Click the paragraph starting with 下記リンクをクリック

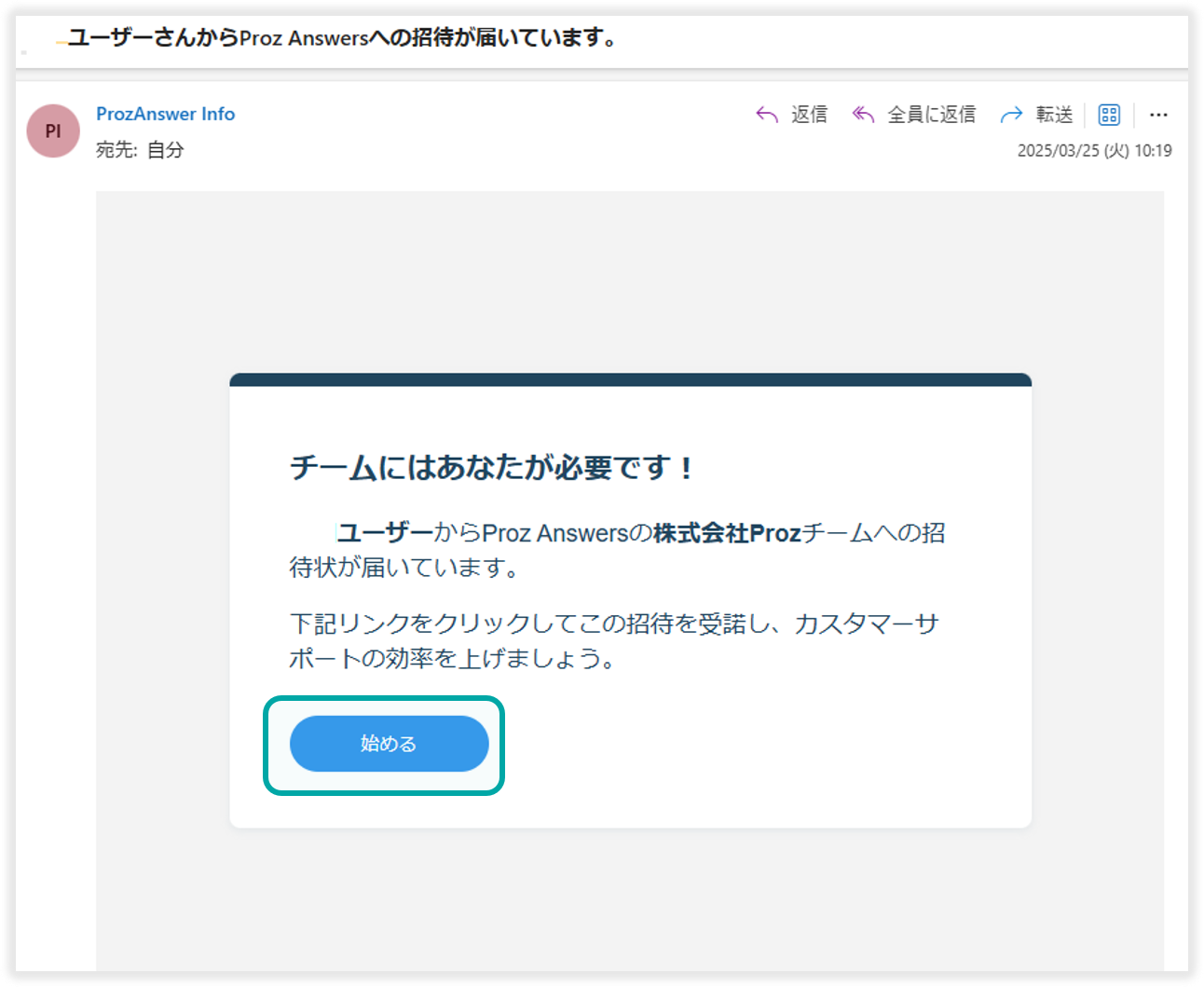[x=613, y=640]
